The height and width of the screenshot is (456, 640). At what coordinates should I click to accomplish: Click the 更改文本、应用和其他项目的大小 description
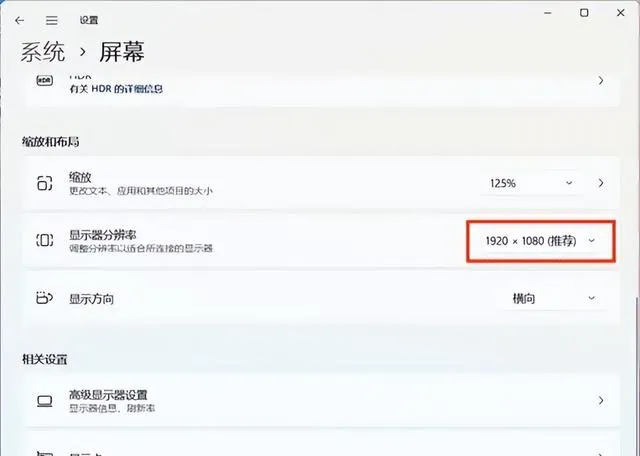pos(141,191)
